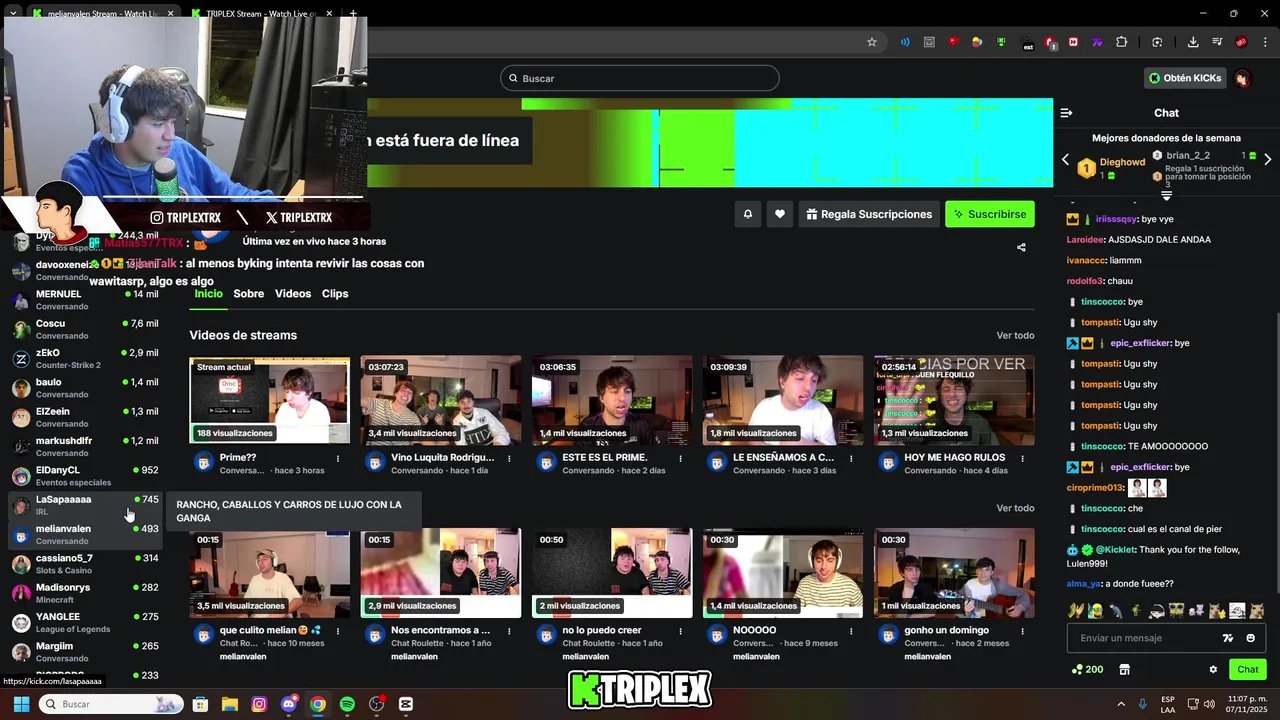The height and width of the screenshot is (720, 1280).
Task: Open the browser extensions puzzle icon
Action: [x=1121, y=42]
